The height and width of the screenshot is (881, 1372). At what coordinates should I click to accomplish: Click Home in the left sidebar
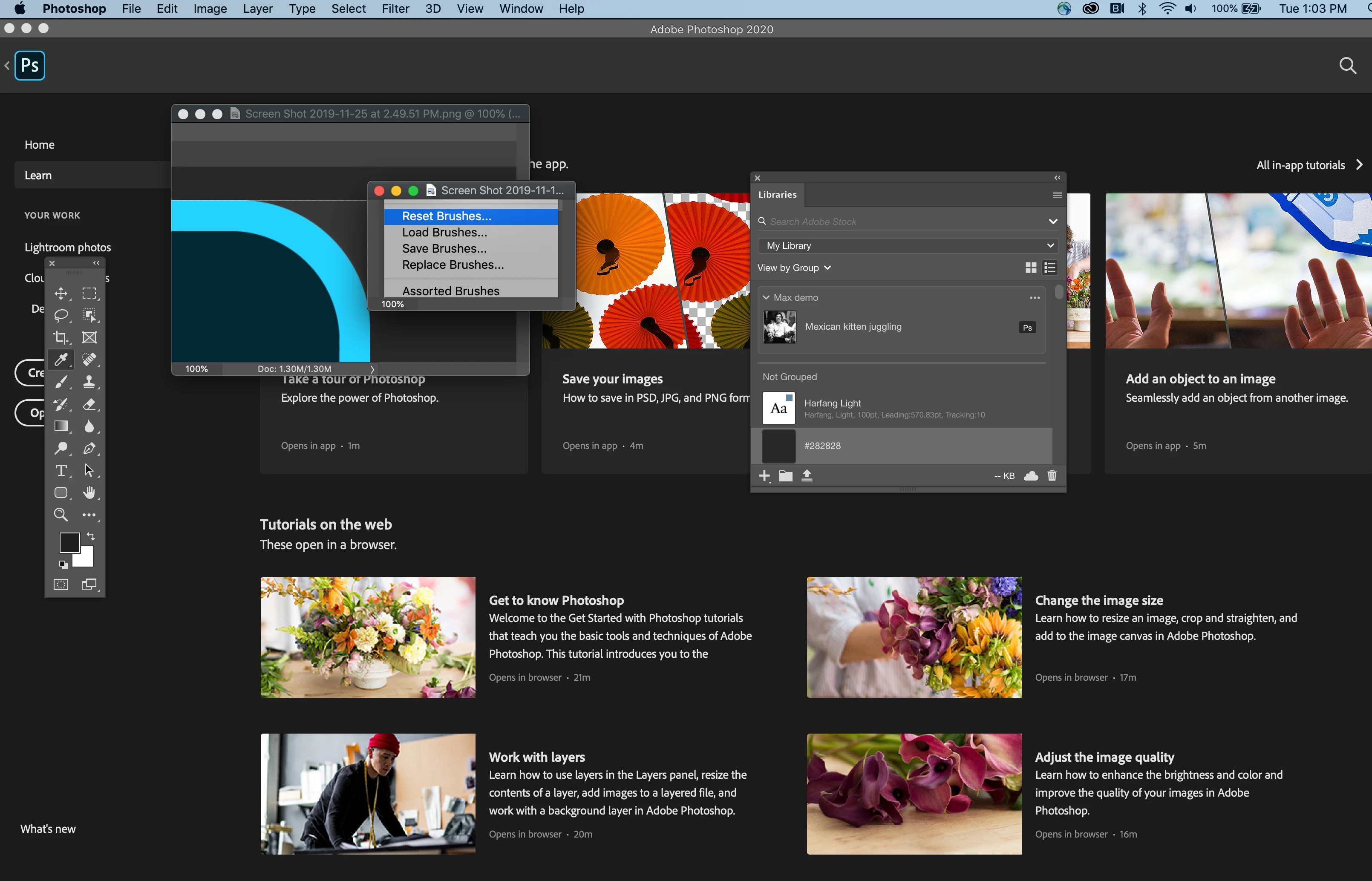[x=40, y=145]
